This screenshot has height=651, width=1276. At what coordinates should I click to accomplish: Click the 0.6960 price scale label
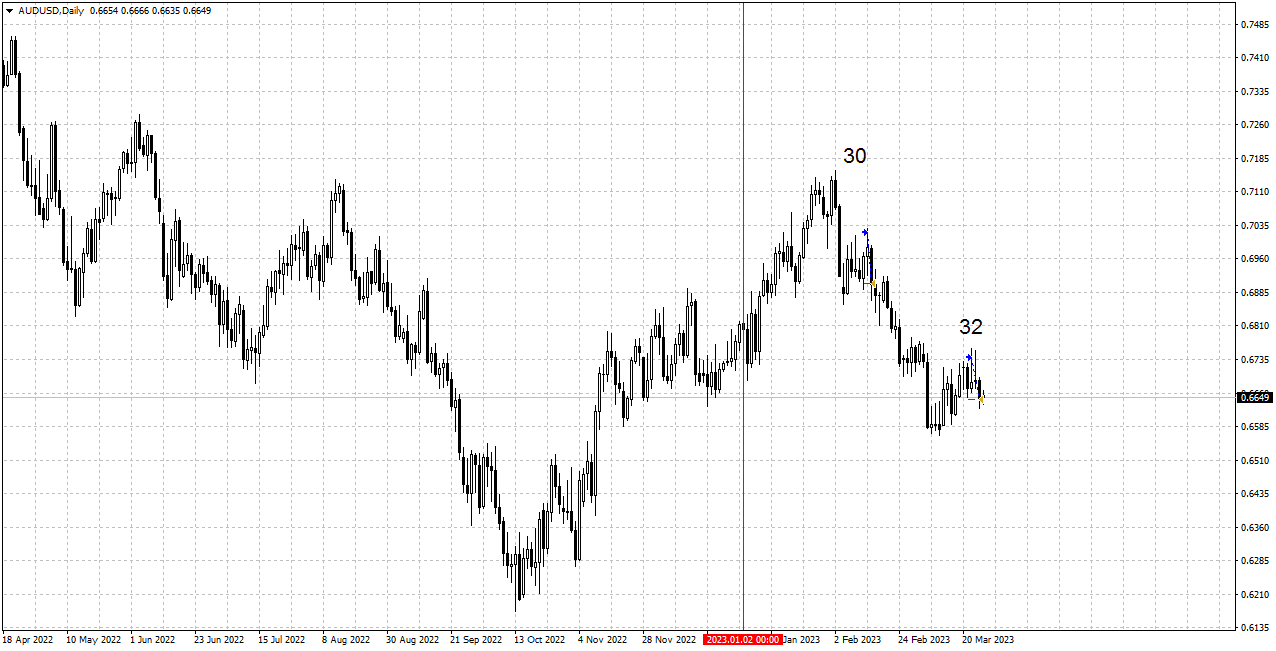click(x=1254, y=259)
